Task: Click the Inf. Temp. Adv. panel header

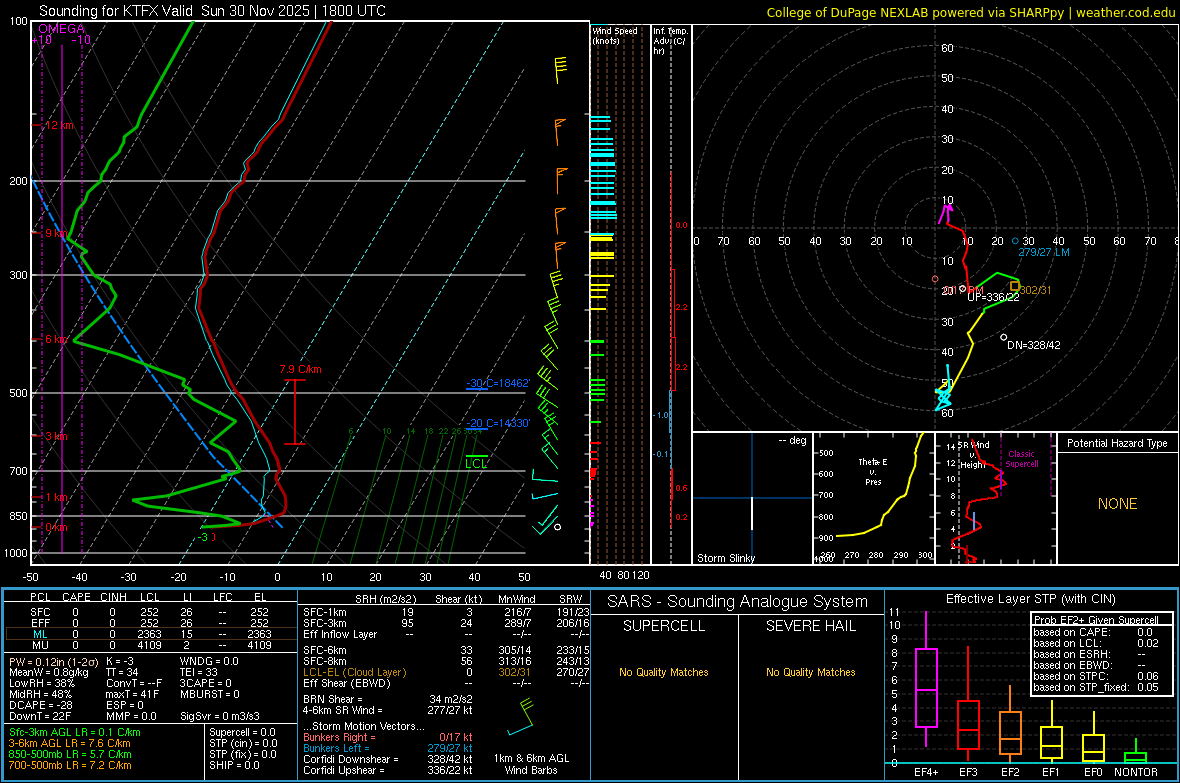Action: (x=670, y=41)
